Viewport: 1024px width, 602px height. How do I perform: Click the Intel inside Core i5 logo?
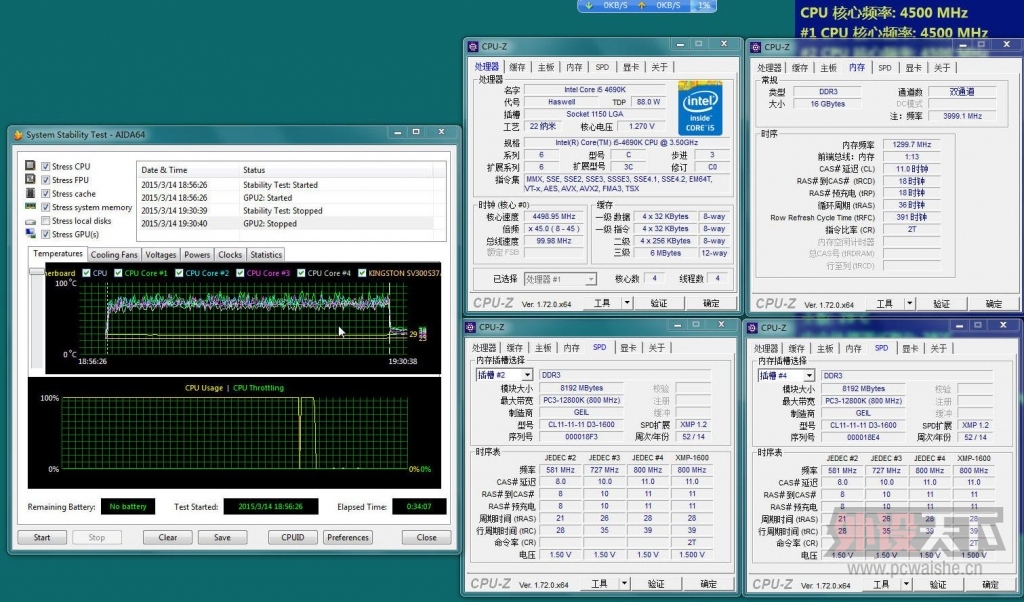(x=700, y=108)
